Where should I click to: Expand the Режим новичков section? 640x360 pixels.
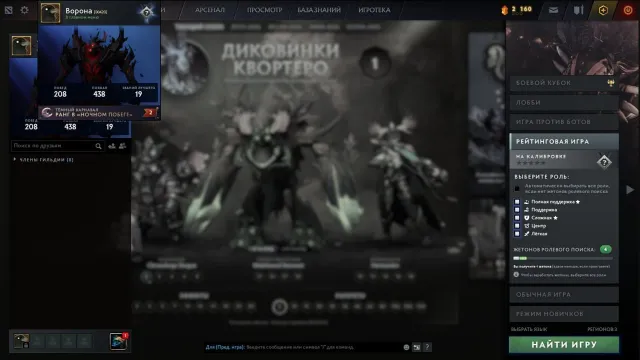pyautogui.click(x=564, y=314)
